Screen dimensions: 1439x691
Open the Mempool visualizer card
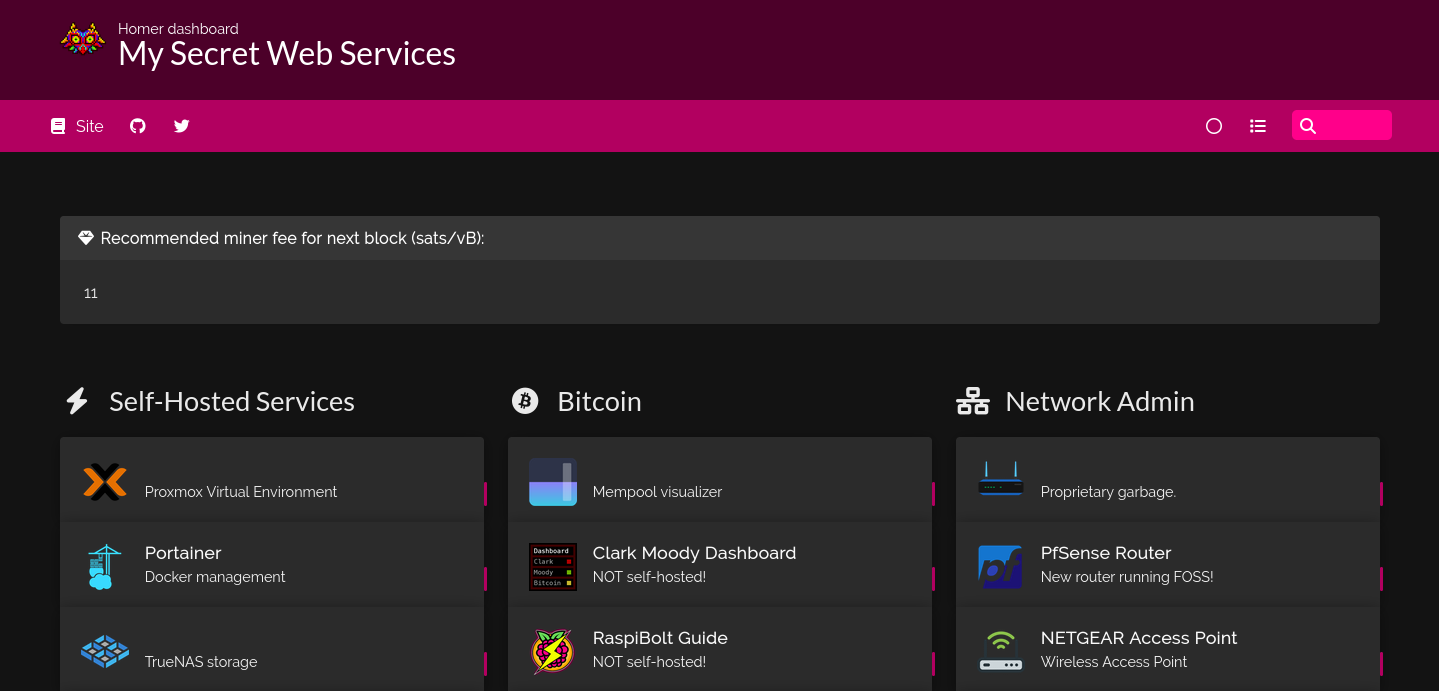coord(719,480)
